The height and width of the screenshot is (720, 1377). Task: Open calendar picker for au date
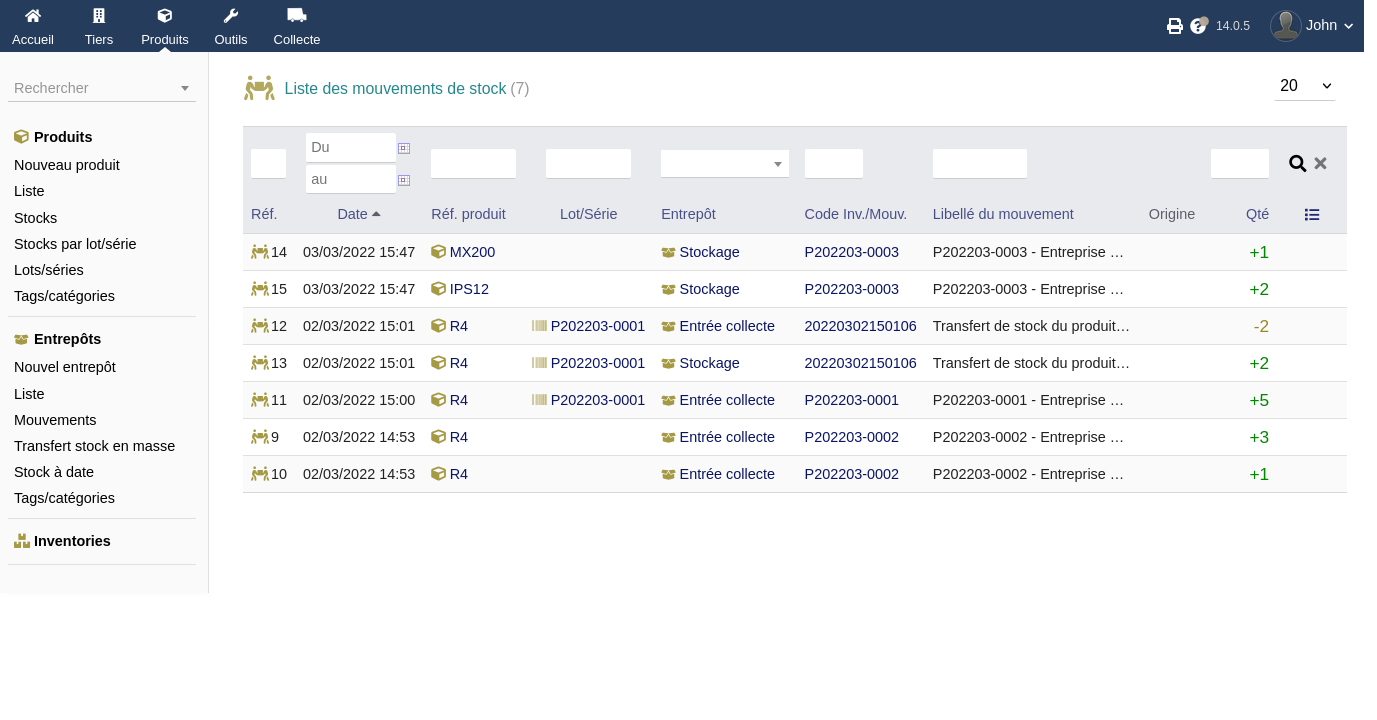(404, 180)
